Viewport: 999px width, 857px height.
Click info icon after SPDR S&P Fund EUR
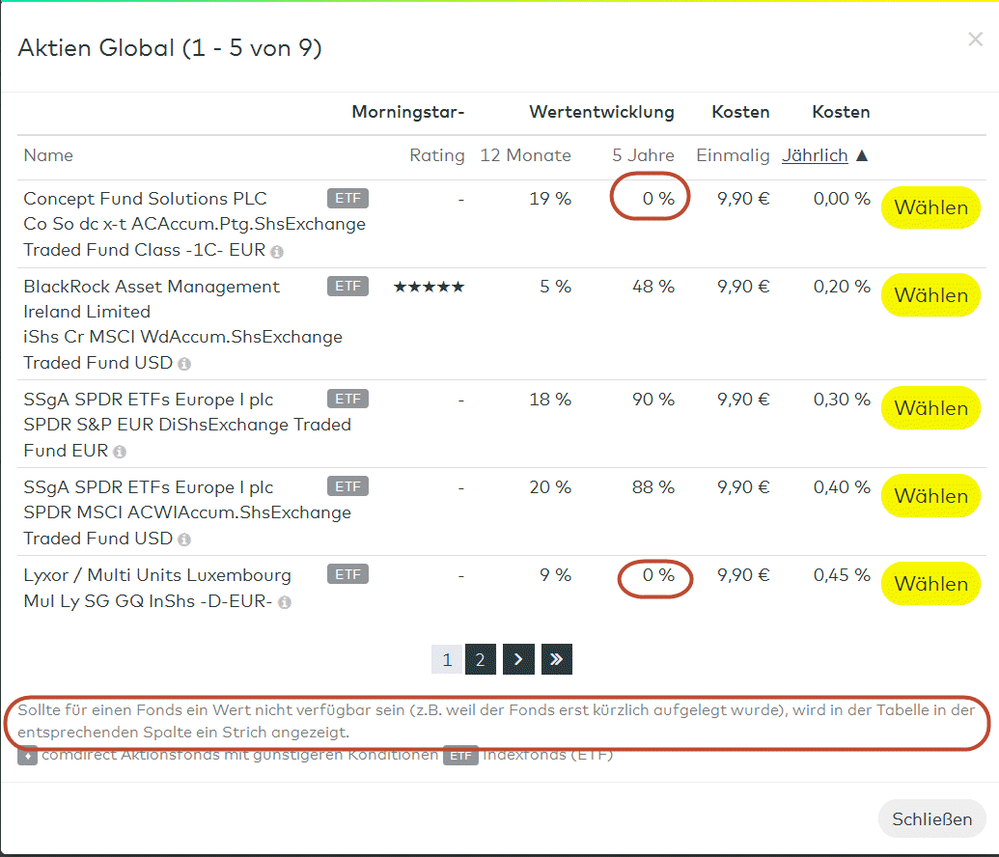point(120,452)
